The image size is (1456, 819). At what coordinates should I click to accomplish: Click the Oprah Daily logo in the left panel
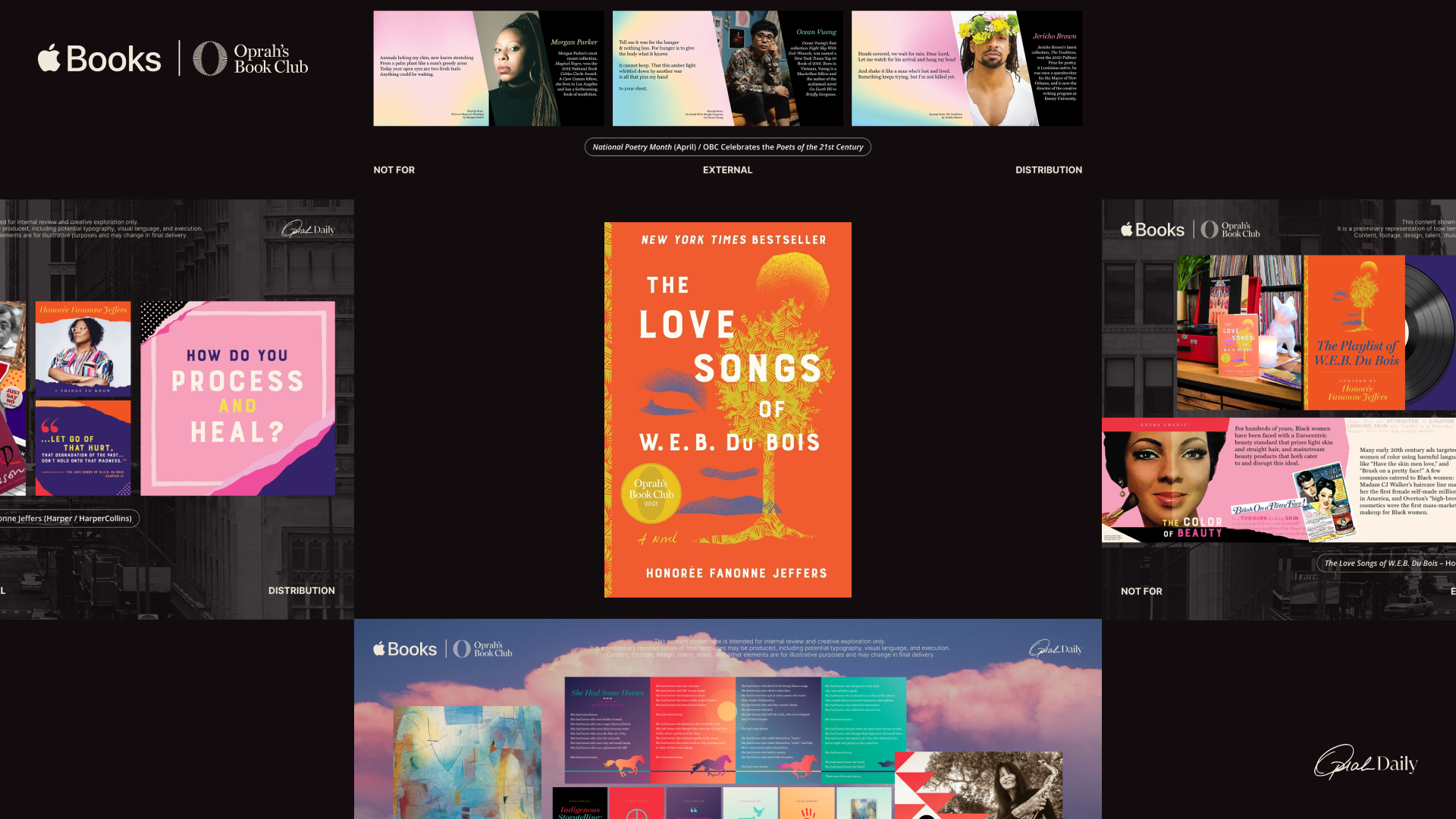pyautogui.click(x=308, y=229)
